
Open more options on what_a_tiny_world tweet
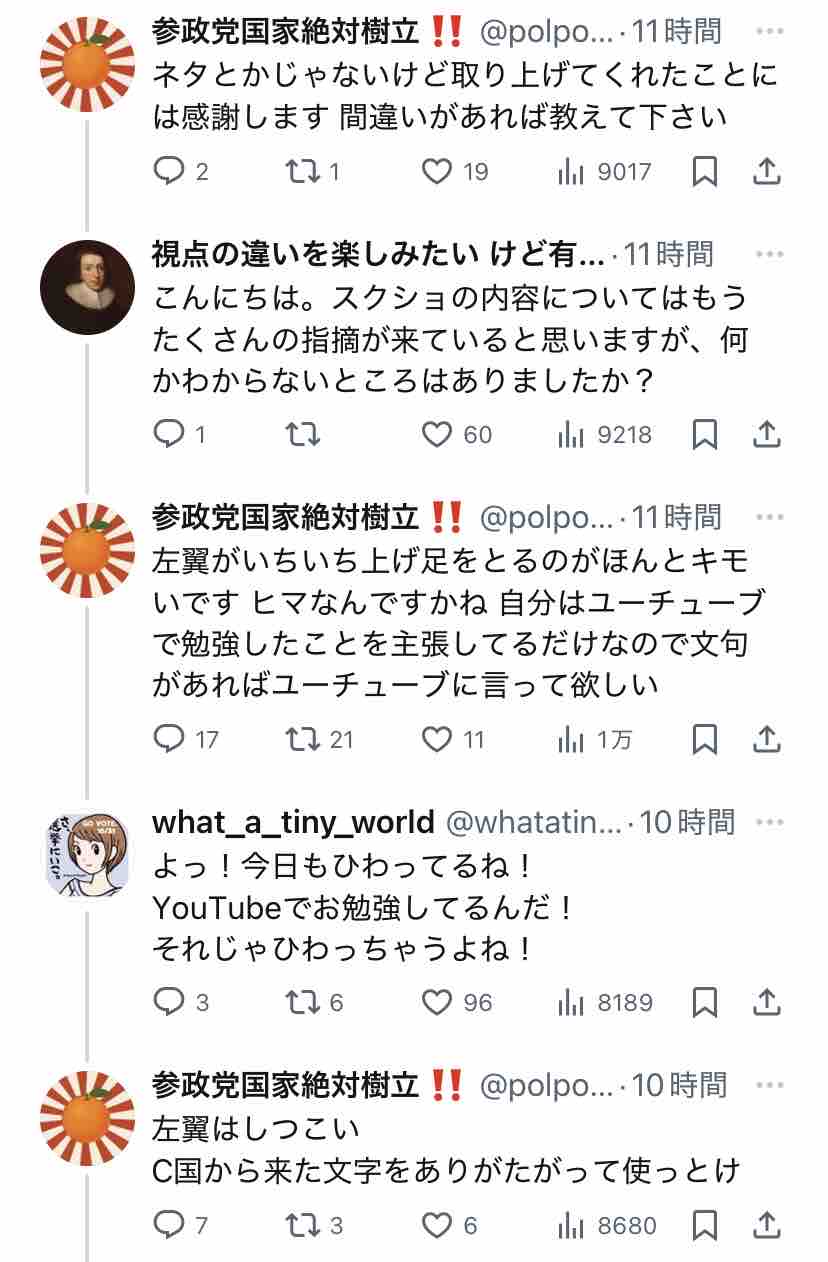click(x=769, y=822)
